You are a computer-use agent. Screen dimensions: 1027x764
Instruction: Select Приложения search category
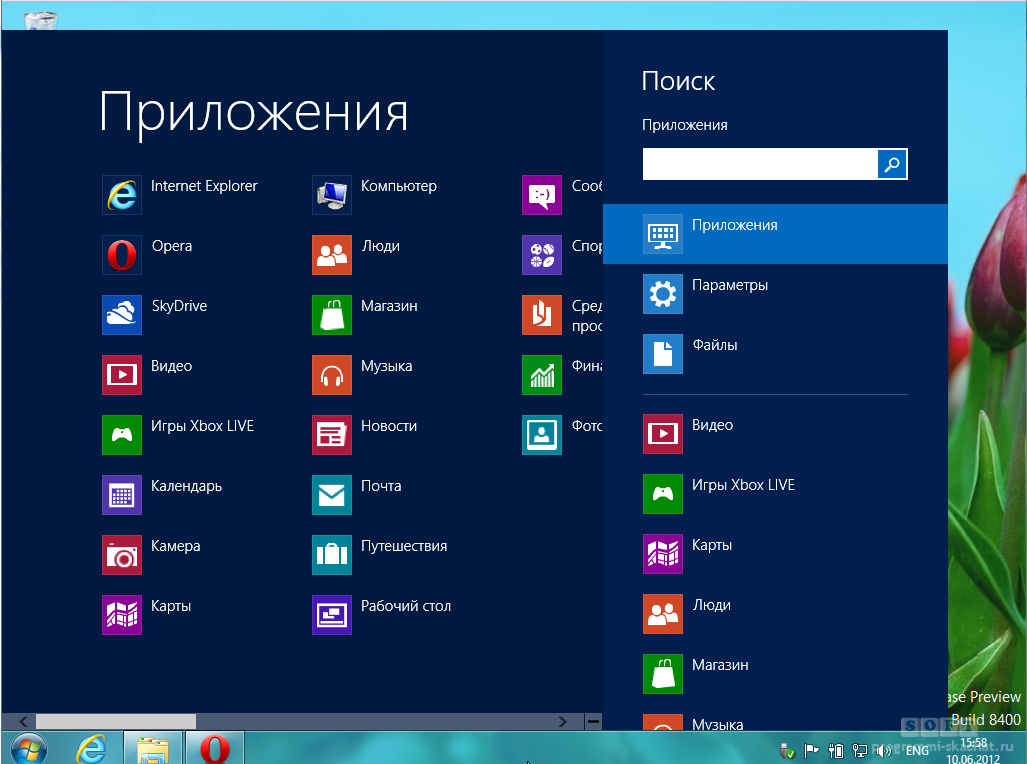click(x=775, y=234)
